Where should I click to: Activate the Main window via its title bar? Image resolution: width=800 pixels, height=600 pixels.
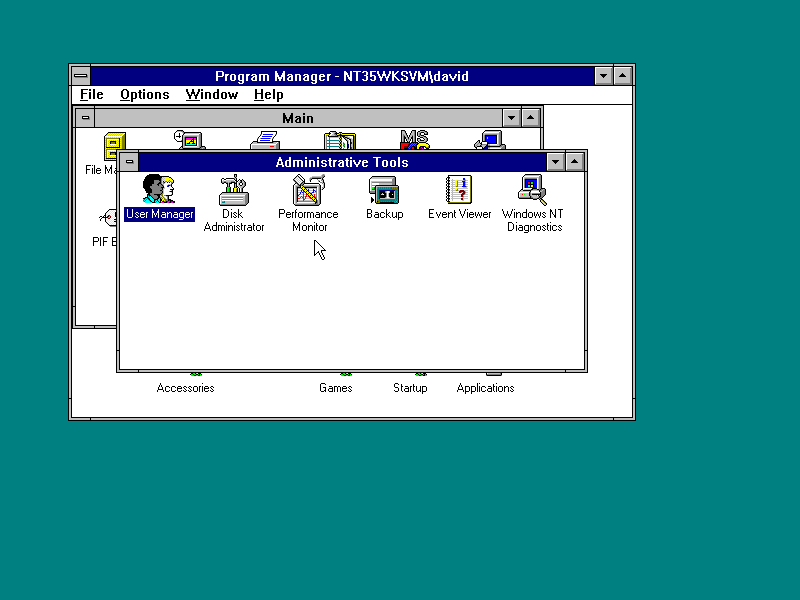(298, 118)
